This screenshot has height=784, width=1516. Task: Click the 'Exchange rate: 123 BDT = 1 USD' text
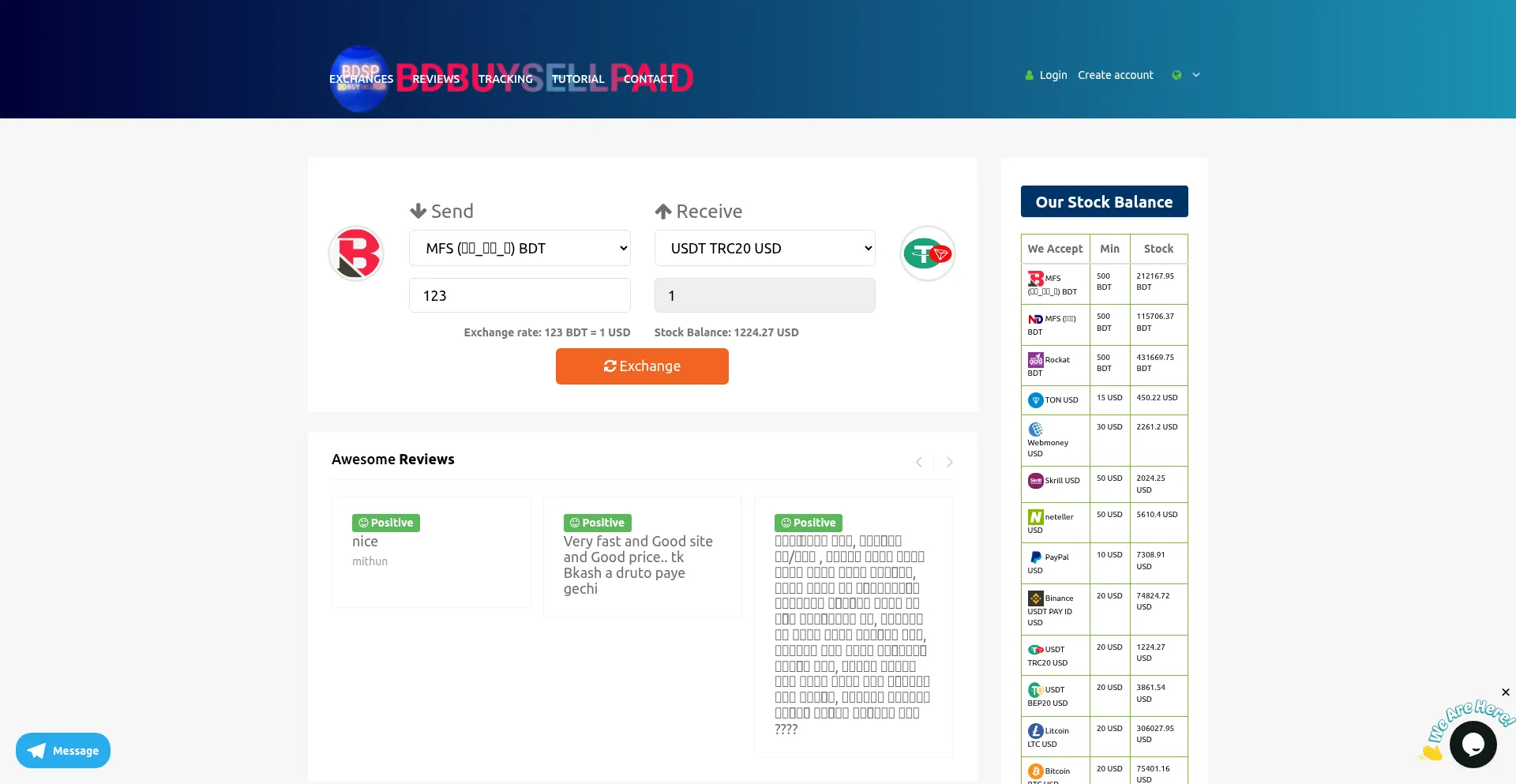pos(547,332)
